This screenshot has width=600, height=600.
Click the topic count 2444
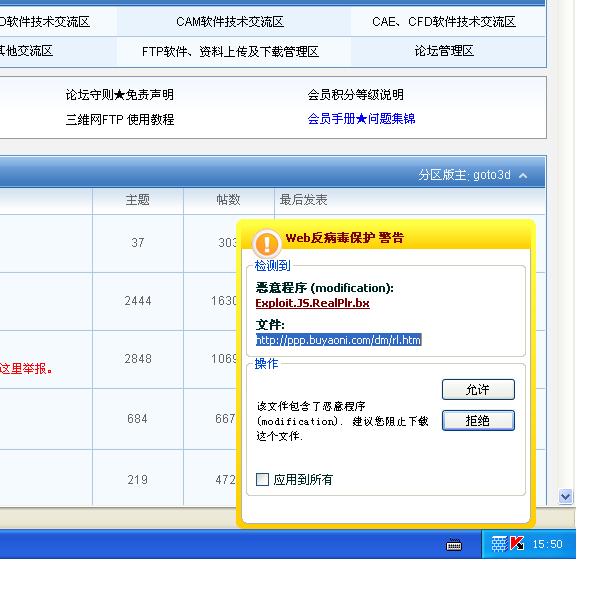click(138, 301)
